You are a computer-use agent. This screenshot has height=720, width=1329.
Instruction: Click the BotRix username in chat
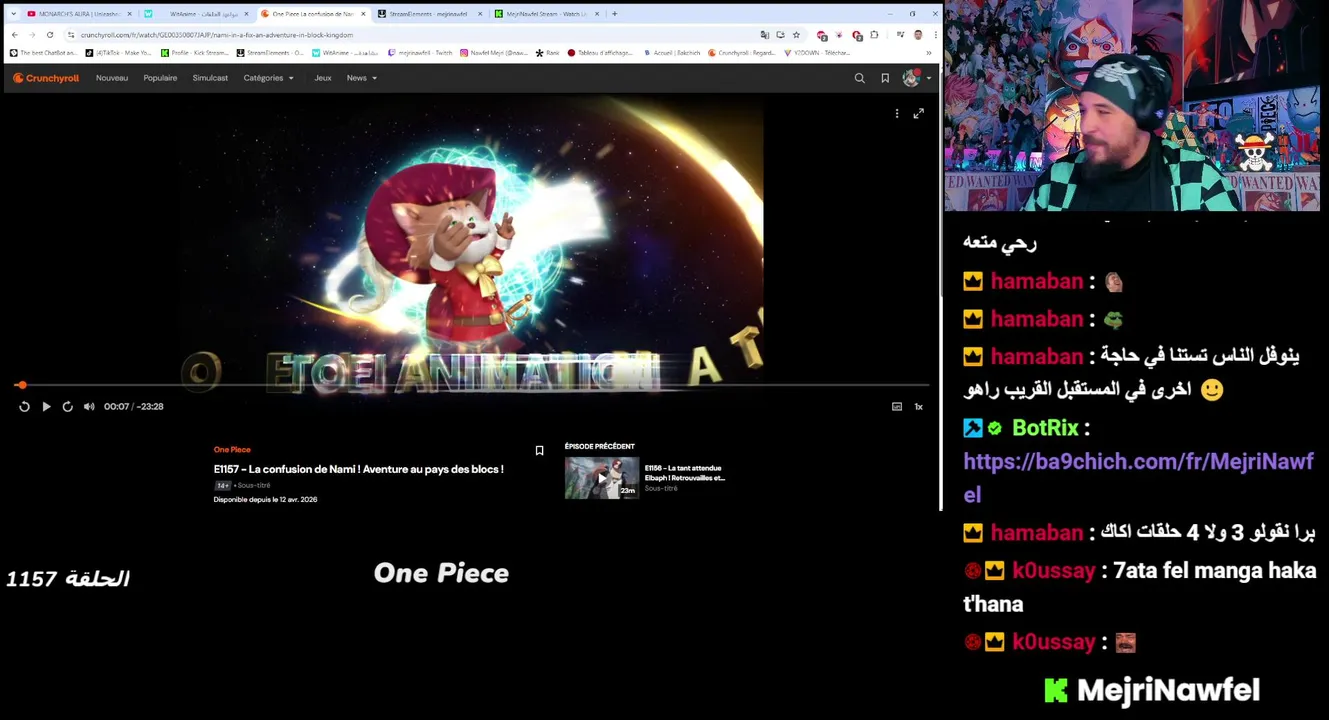click(1045, 428)
